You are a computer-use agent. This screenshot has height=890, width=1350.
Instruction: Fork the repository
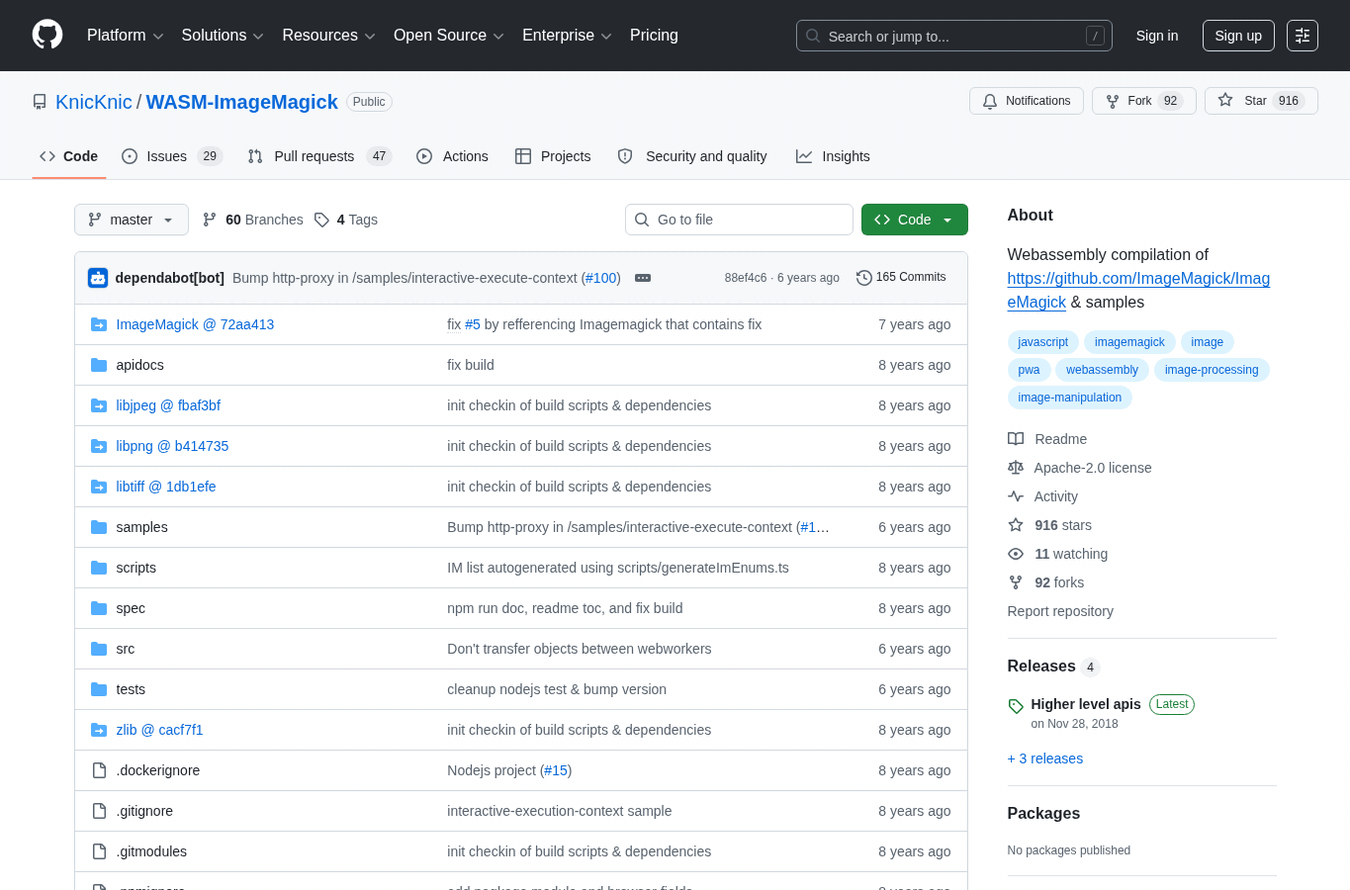(x=1144, y=101)
